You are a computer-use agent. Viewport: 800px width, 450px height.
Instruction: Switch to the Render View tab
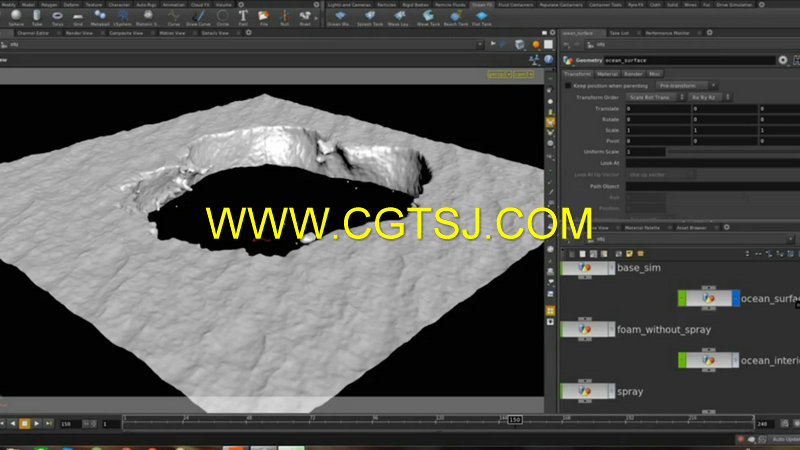click(x=79, y=33)
